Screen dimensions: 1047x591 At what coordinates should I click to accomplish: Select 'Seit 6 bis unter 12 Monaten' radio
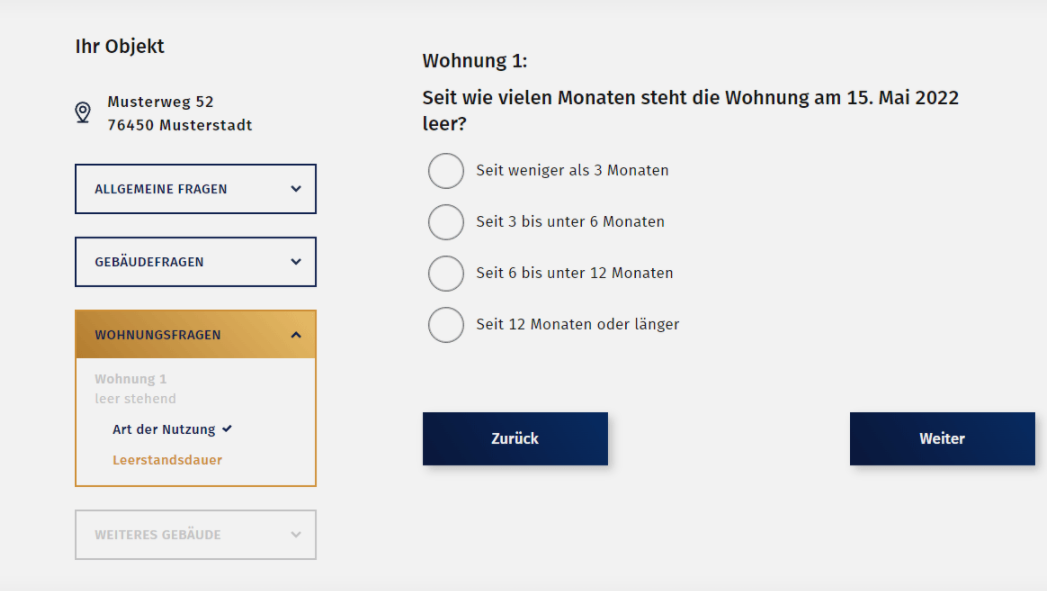tap(446, 273)
